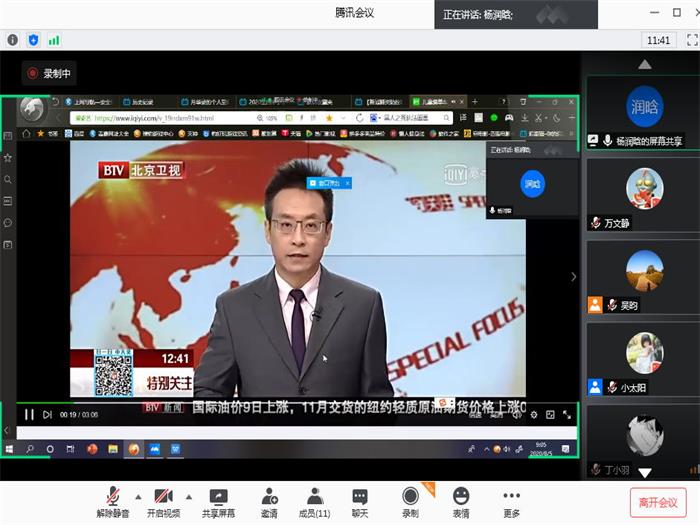Select participant tile 吴昀
Screen dimensions: 700x525
[643, 277]
